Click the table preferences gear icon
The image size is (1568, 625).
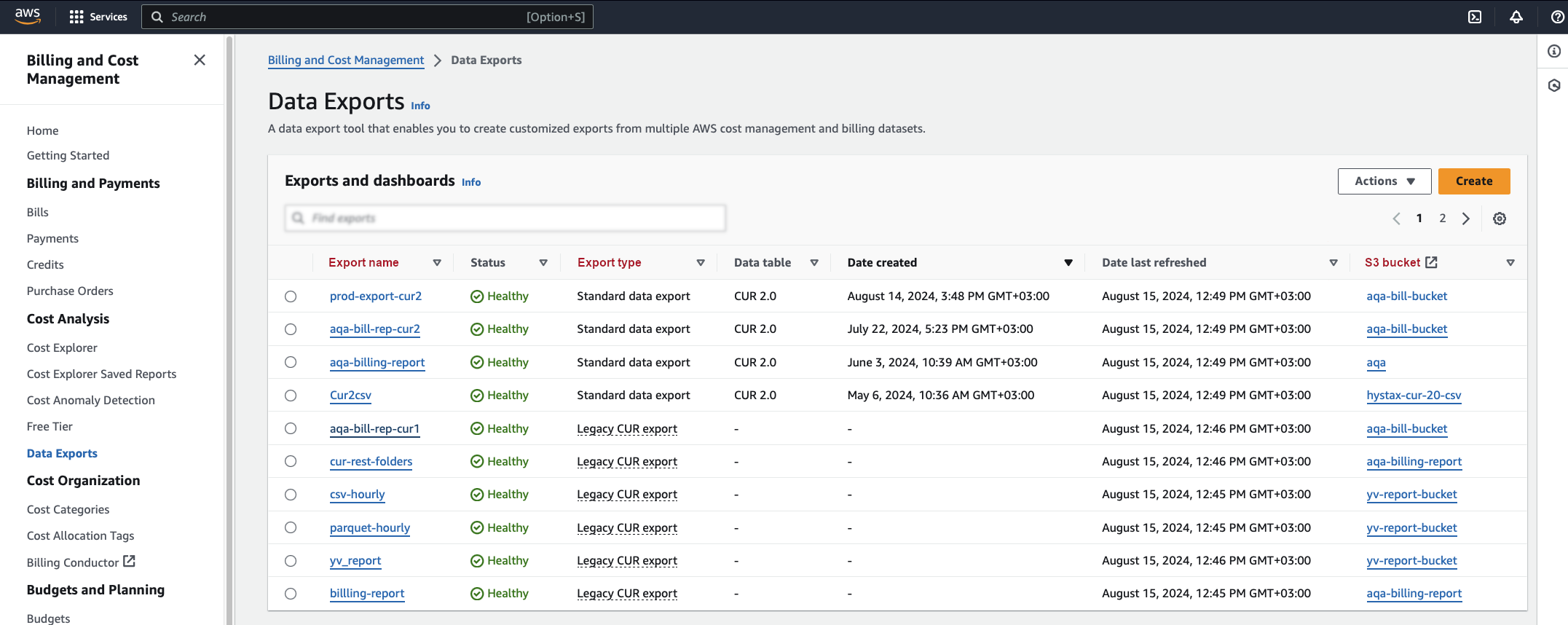pyautogui.click(x=1500, y=219)
